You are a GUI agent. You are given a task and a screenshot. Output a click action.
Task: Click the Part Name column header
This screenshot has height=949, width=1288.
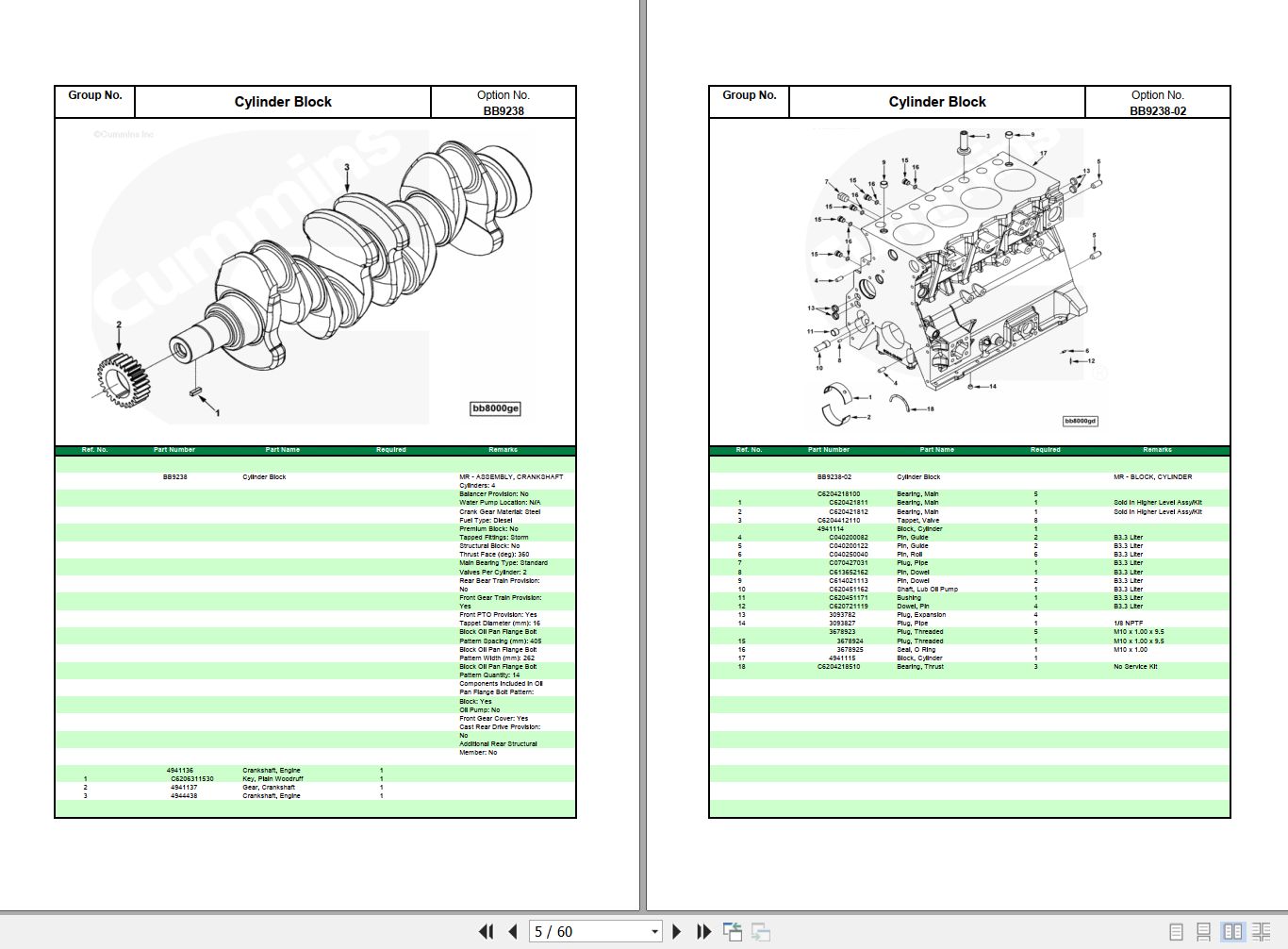click(x=282, y=450)
